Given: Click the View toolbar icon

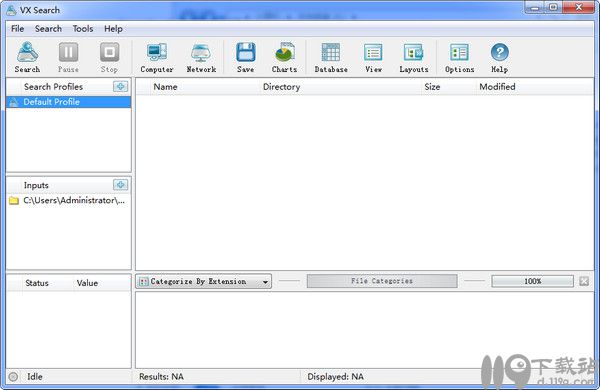Looking at the screenshot, I should click(x=373, y=57).
